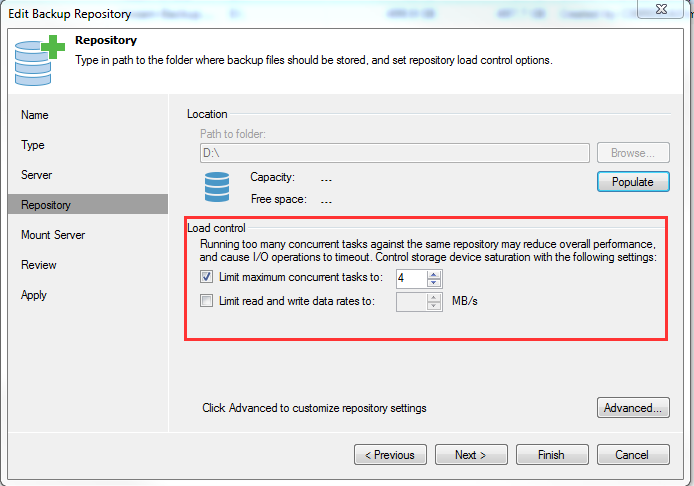694x486 pixels.
Task: Decrease concurrent tasks with down arrow
Action: point(434,282)
